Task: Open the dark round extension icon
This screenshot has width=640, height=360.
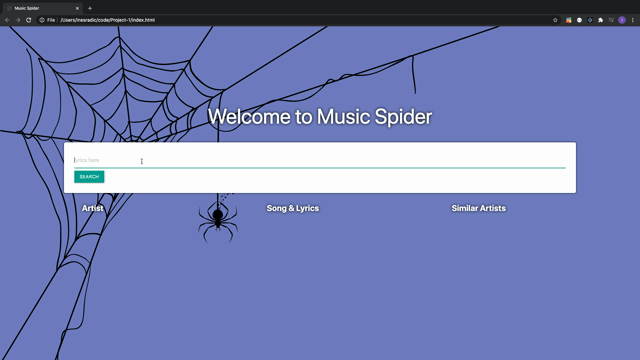Action: pos(590,20)
